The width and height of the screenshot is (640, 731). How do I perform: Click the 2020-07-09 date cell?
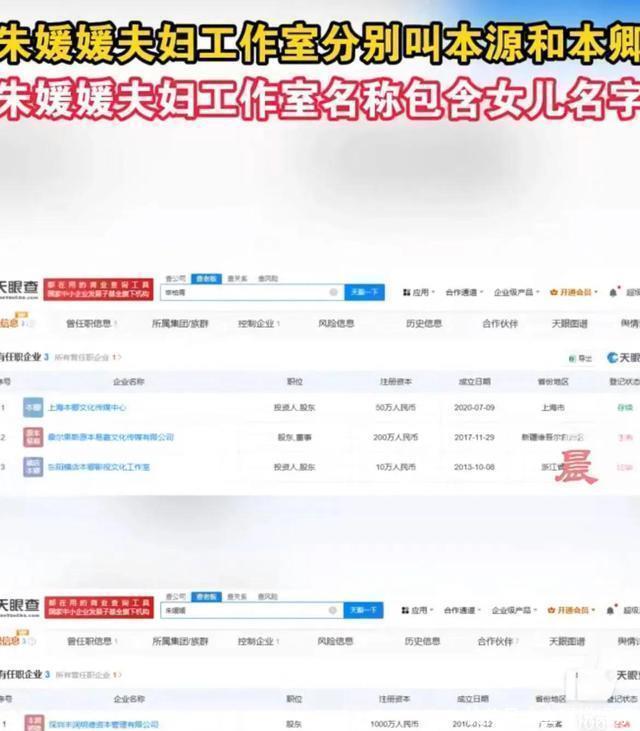coord(474,407)
